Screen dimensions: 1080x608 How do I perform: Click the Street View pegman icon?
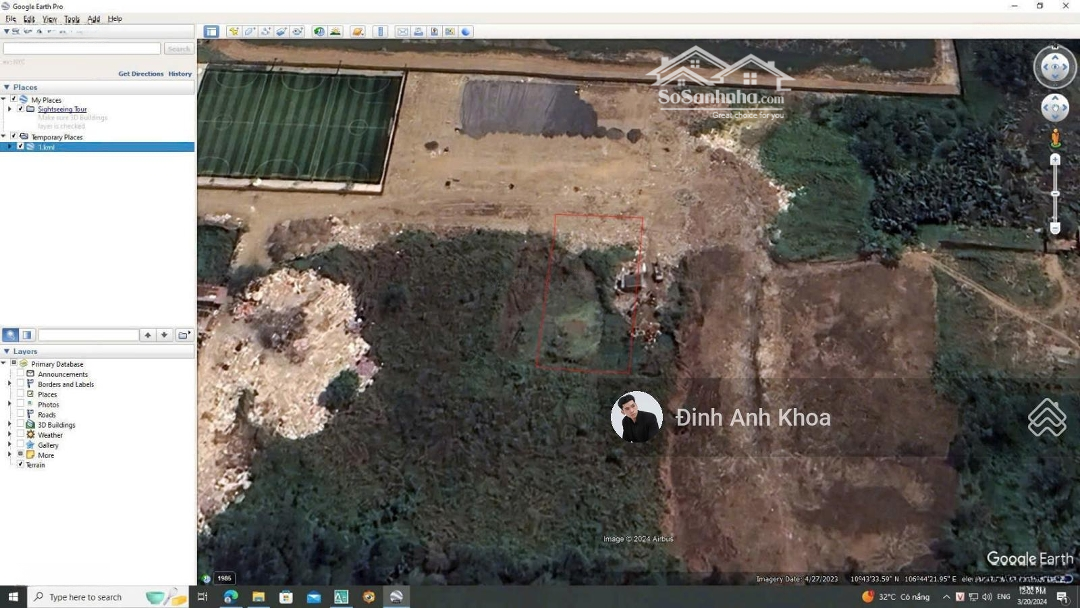(x=1055, y=137)
